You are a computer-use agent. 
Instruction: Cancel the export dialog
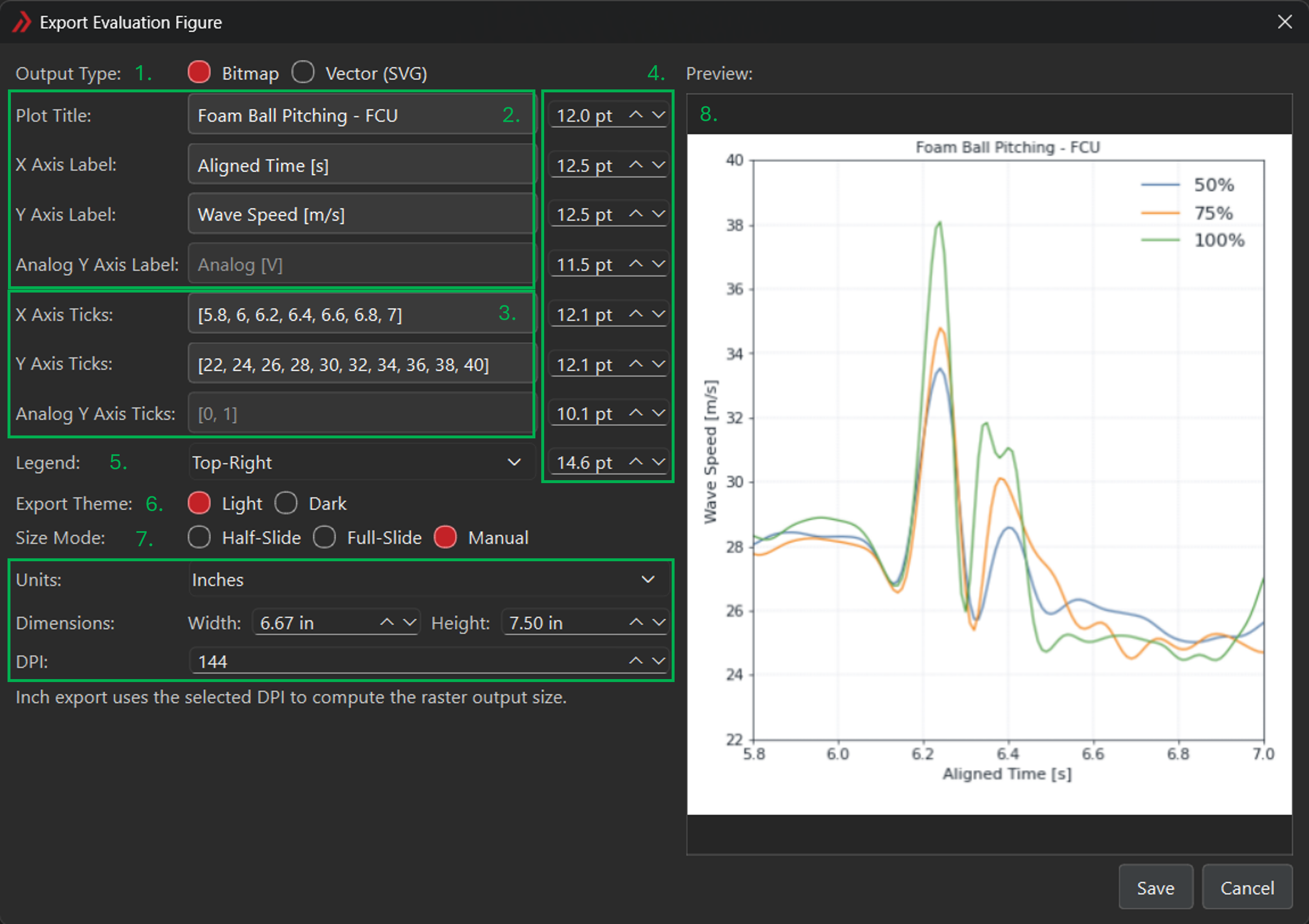[1247, 888]
